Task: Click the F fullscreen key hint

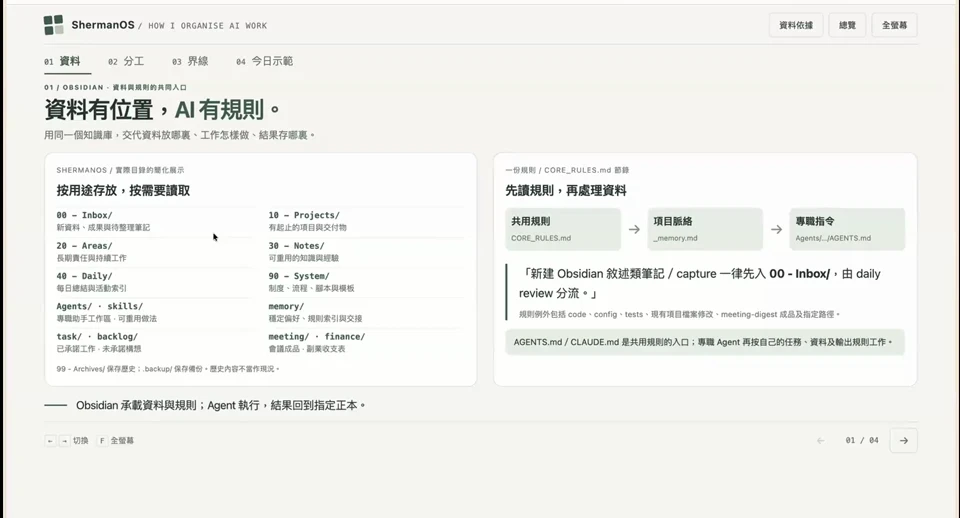Action: (102, 441)
